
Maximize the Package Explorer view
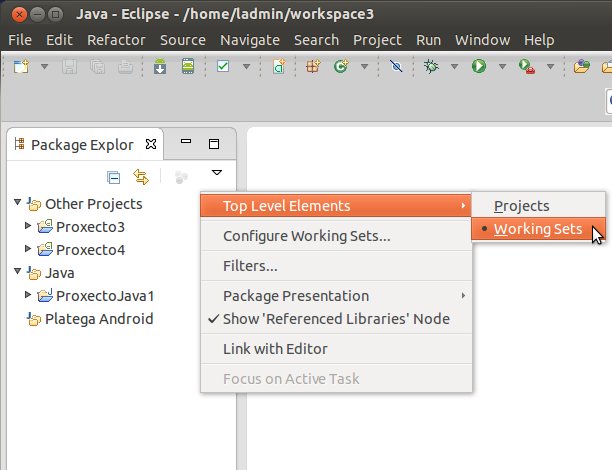[x=214, y=144]
